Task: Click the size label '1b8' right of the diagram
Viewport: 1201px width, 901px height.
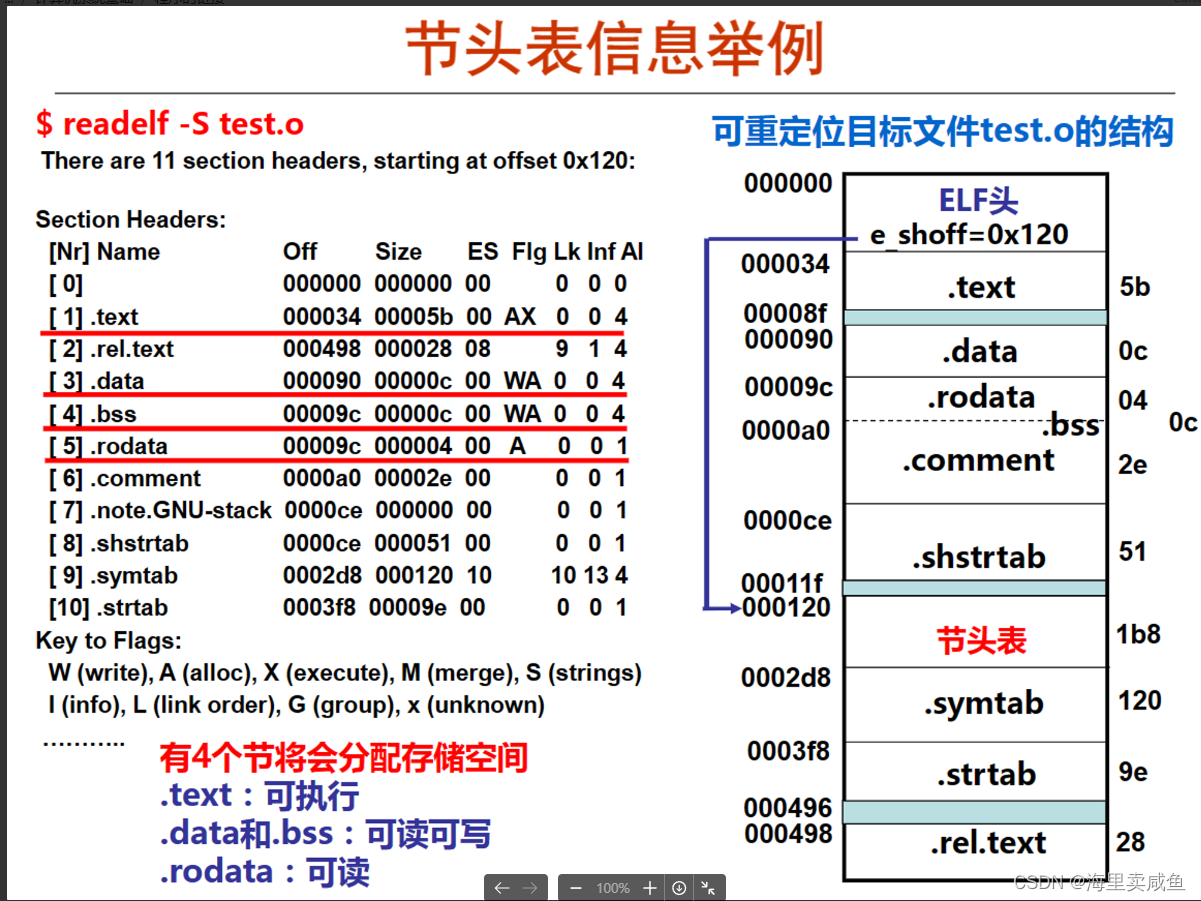Action: pyautogui.click(x=1138, y=634)
